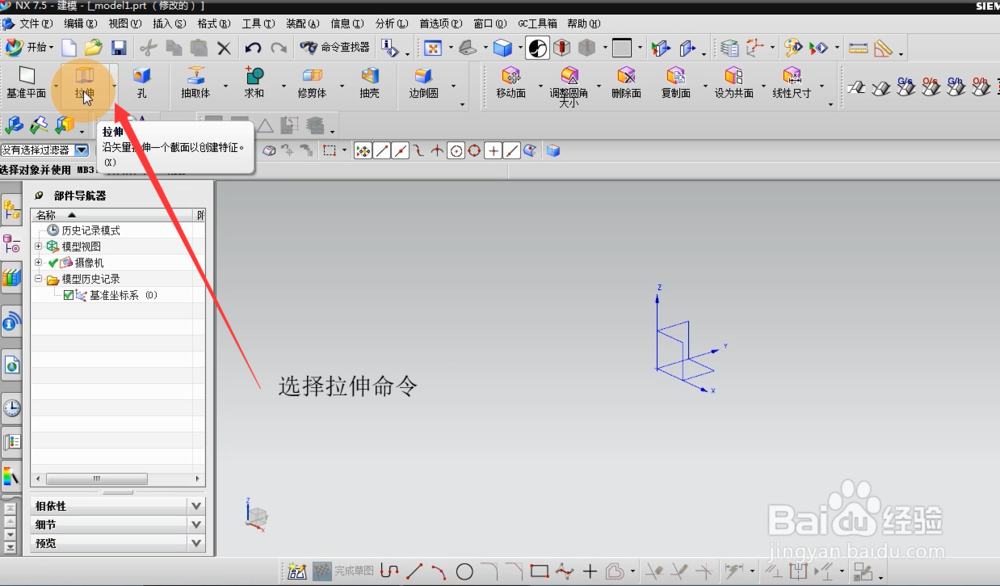Image resolution: width=1000 pixels, height=586 pixels.
Task: Click the 调整圆角大小 resize blend tool
Action: [568, 85]
